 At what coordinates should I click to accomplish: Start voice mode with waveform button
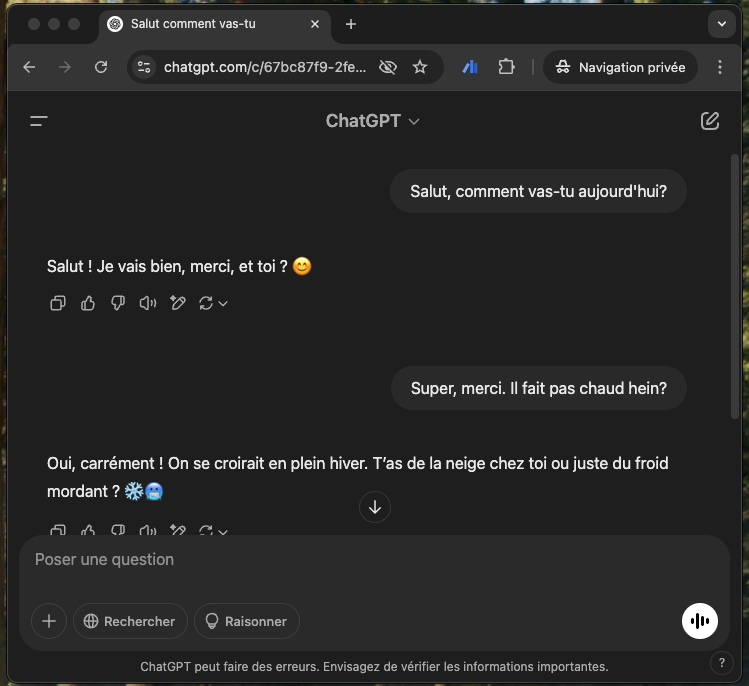[x=699, y=621]
